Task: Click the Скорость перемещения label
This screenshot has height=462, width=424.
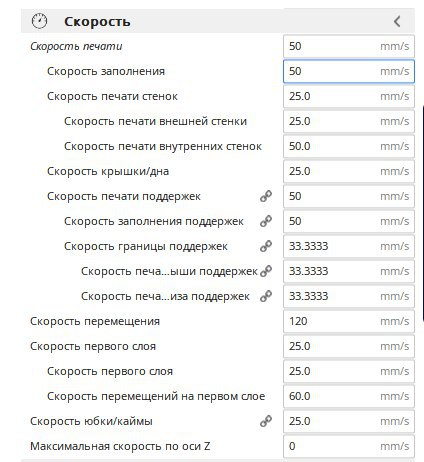Action: (x=95, y=321)
